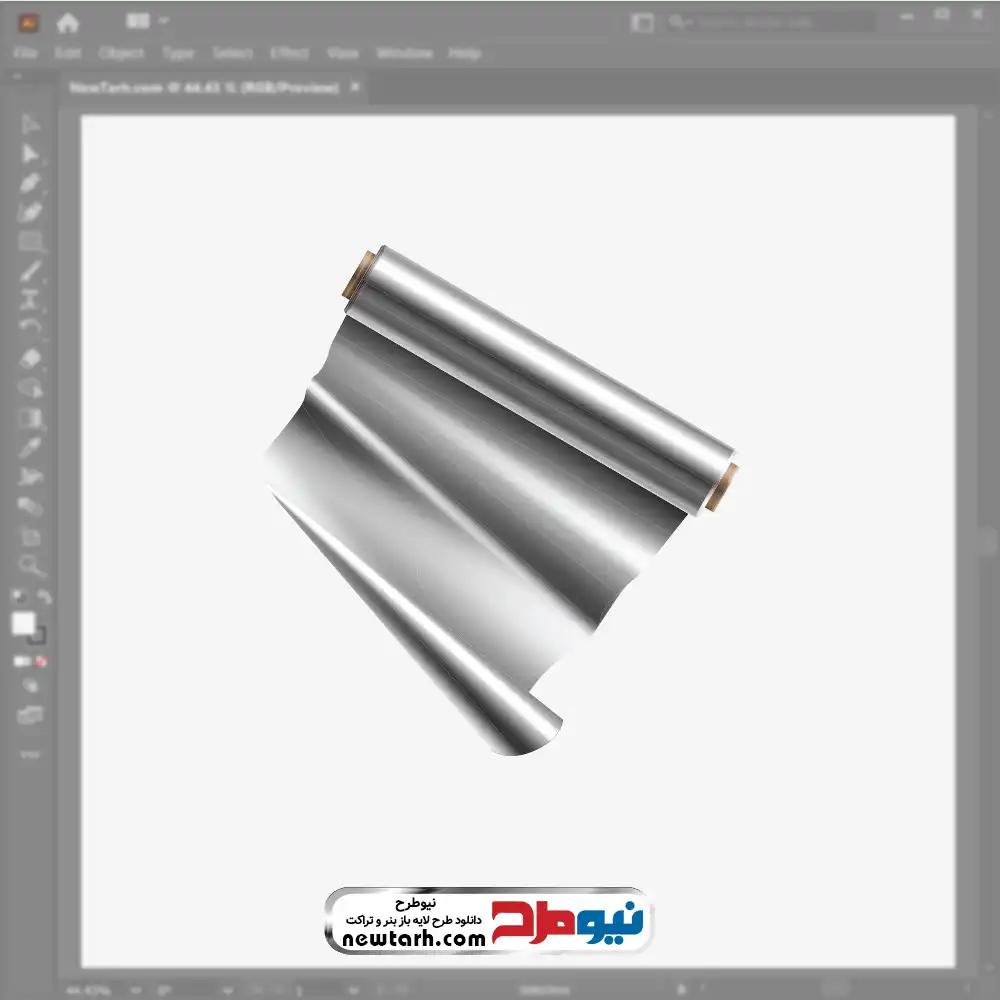1000x1000 pixels.
Task: Select the Rectangle shape tool
Action: 29,242
